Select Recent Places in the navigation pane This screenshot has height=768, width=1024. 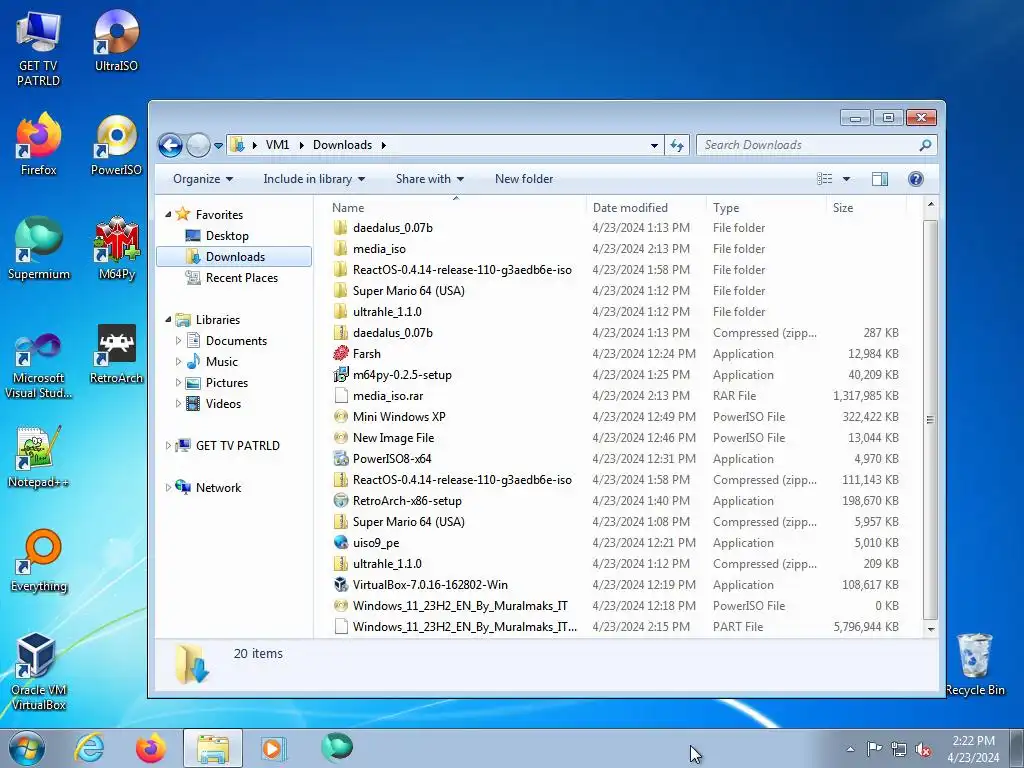click(242, 278)
